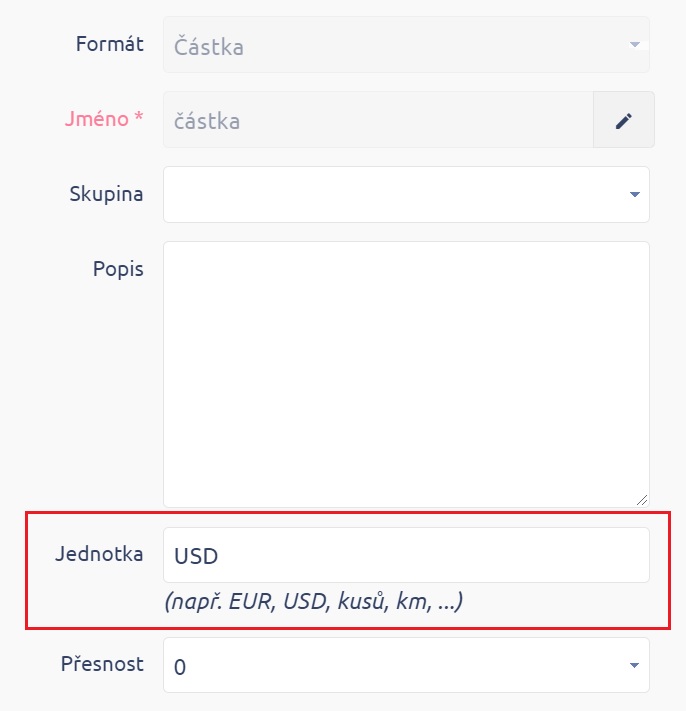Open the Formát dropdown arrow
Image resolution: width=686 pixels, height=711 pixels.
pyautogui.click(x=634, y=46)
